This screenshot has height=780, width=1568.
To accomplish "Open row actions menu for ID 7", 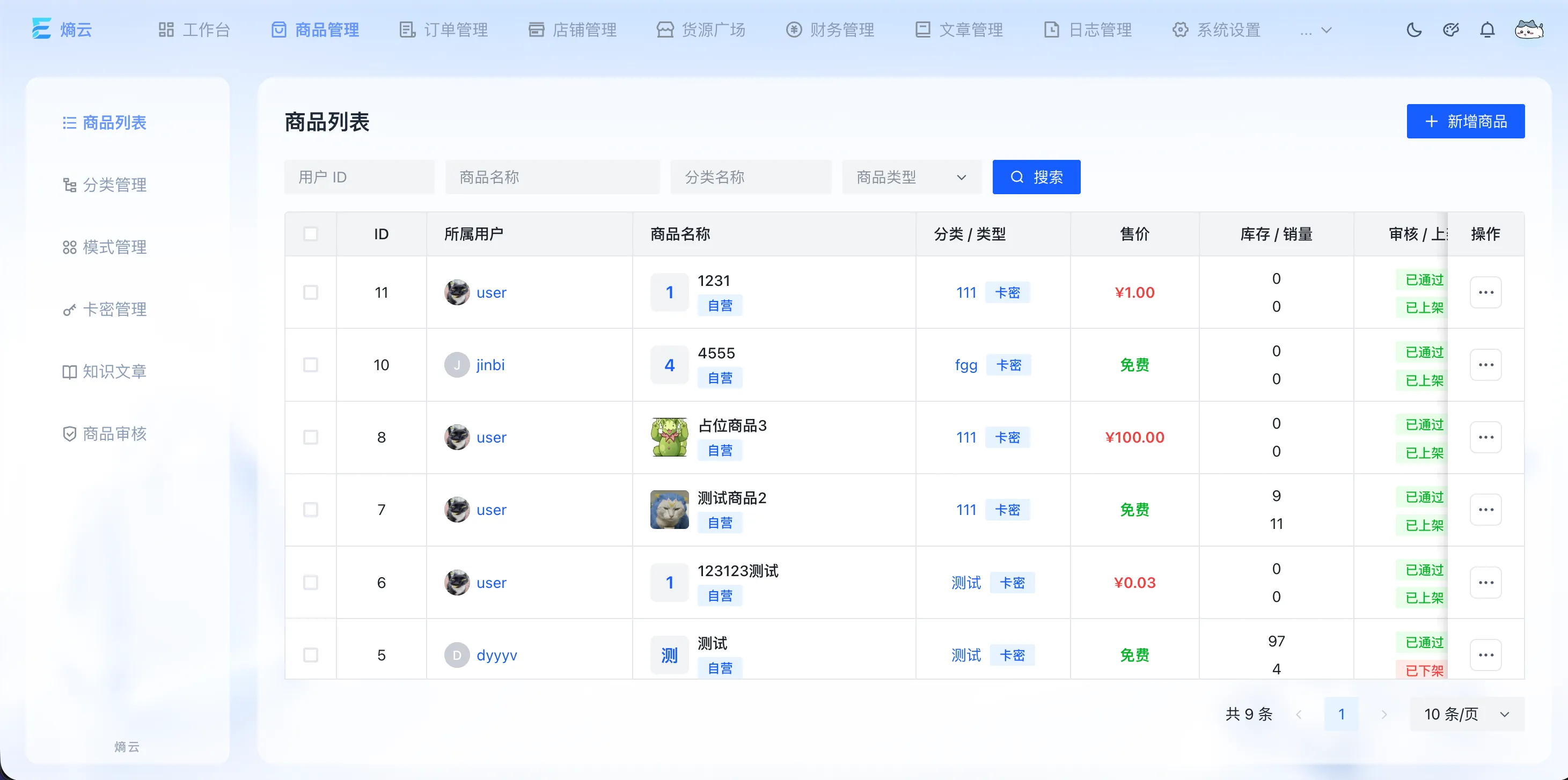I will tap(1485, 509).
